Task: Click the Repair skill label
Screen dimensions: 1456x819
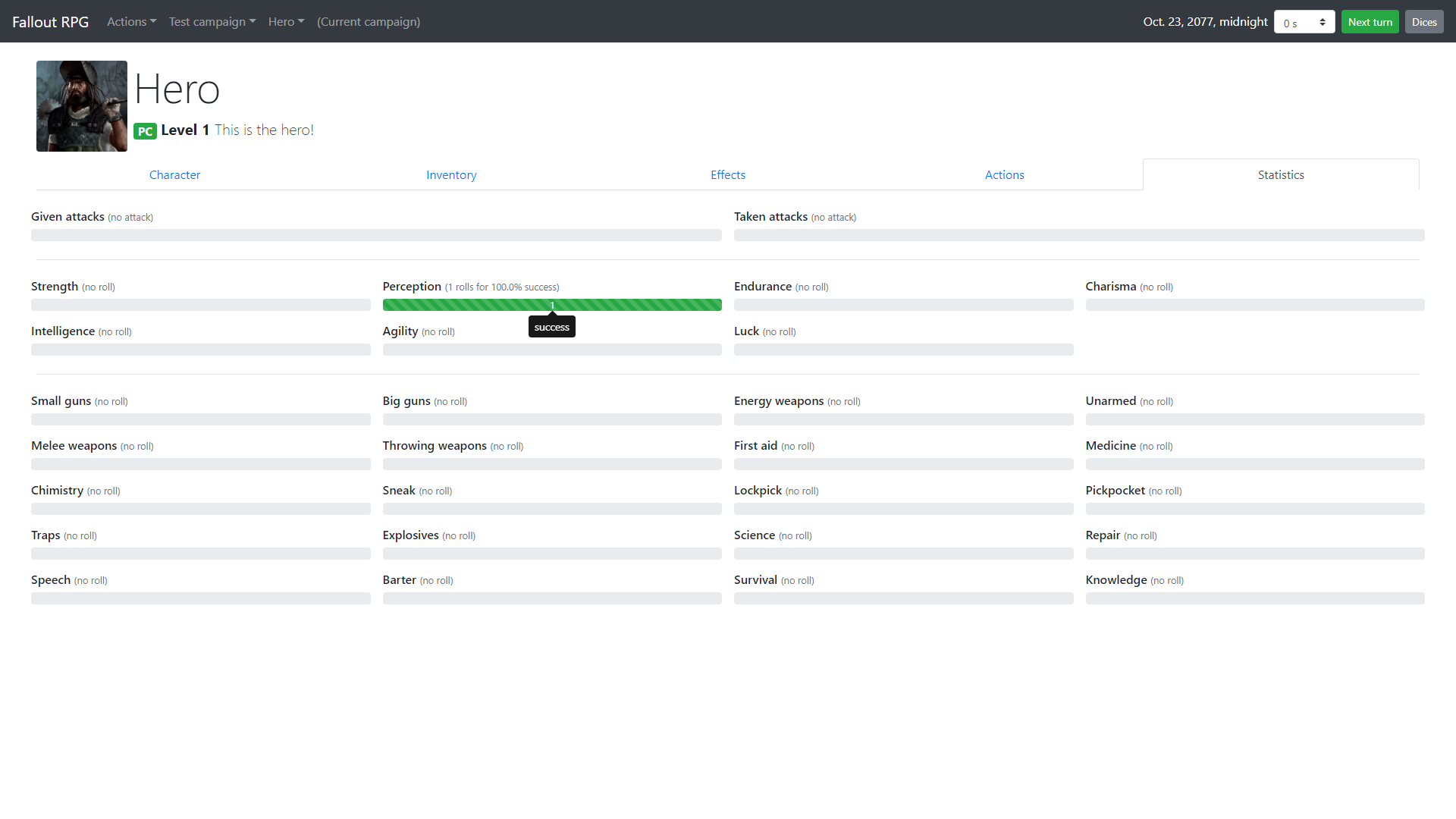Action: click(1103, 535)
